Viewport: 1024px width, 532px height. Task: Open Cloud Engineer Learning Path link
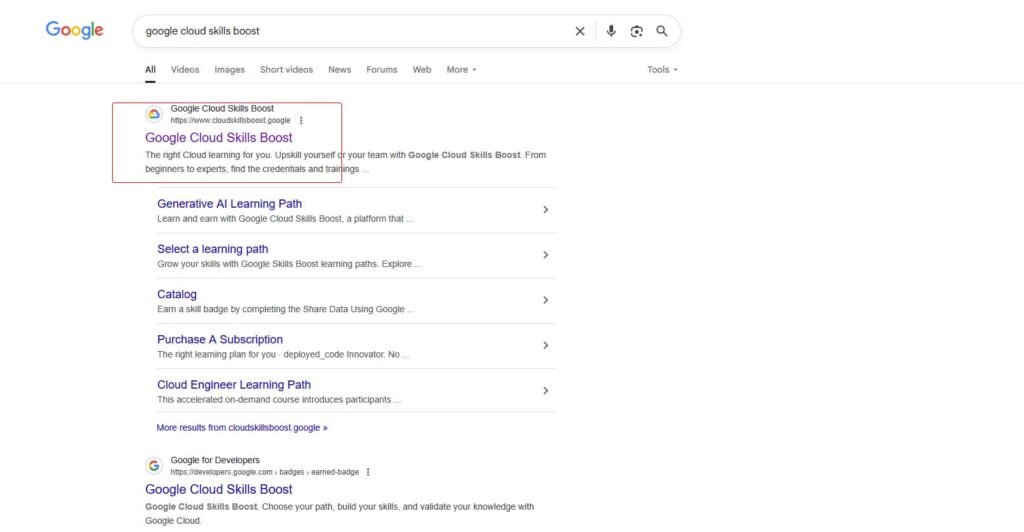234,384
